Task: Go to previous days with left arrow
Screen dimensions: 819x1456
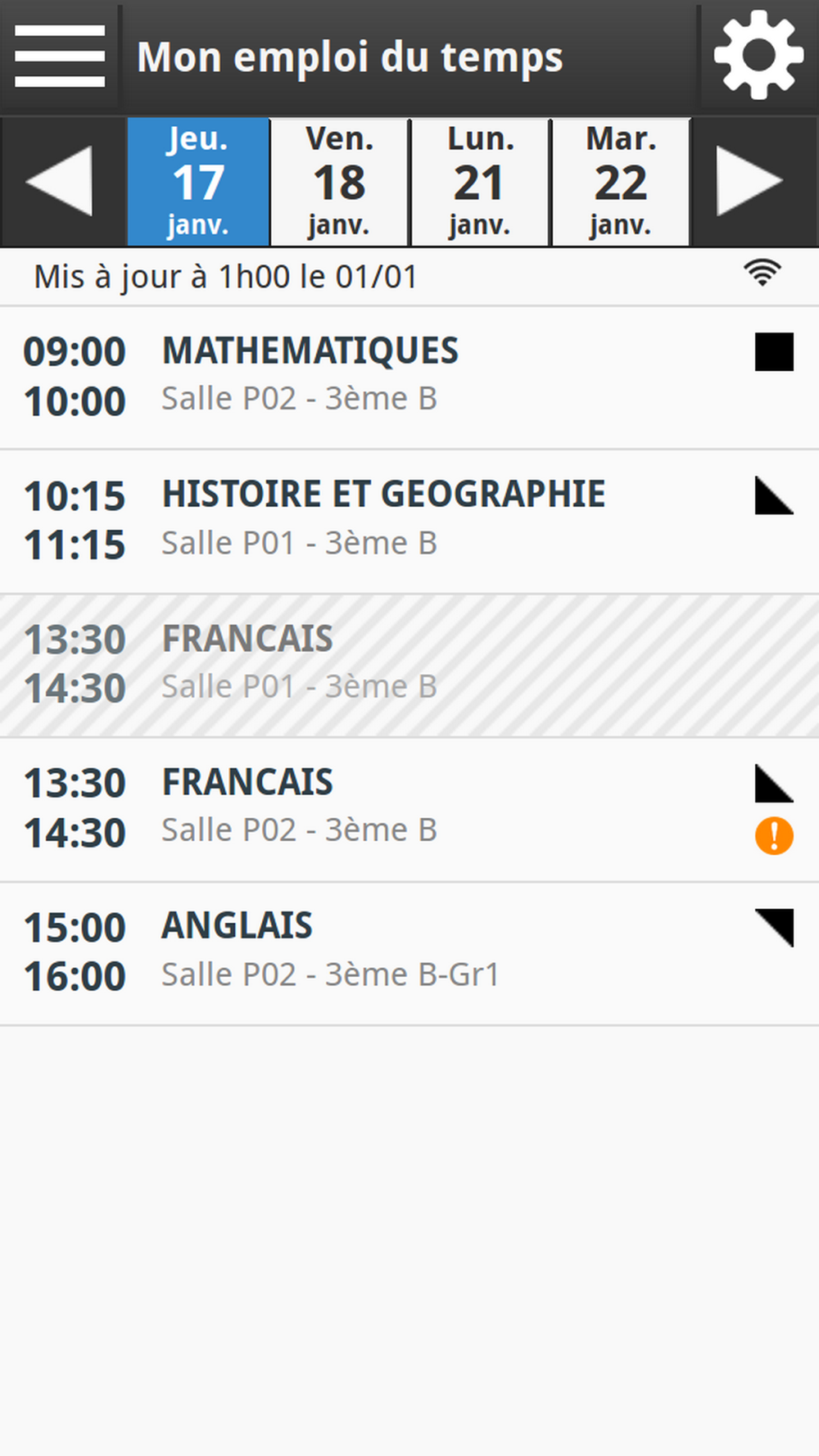Action: [60, 181]
